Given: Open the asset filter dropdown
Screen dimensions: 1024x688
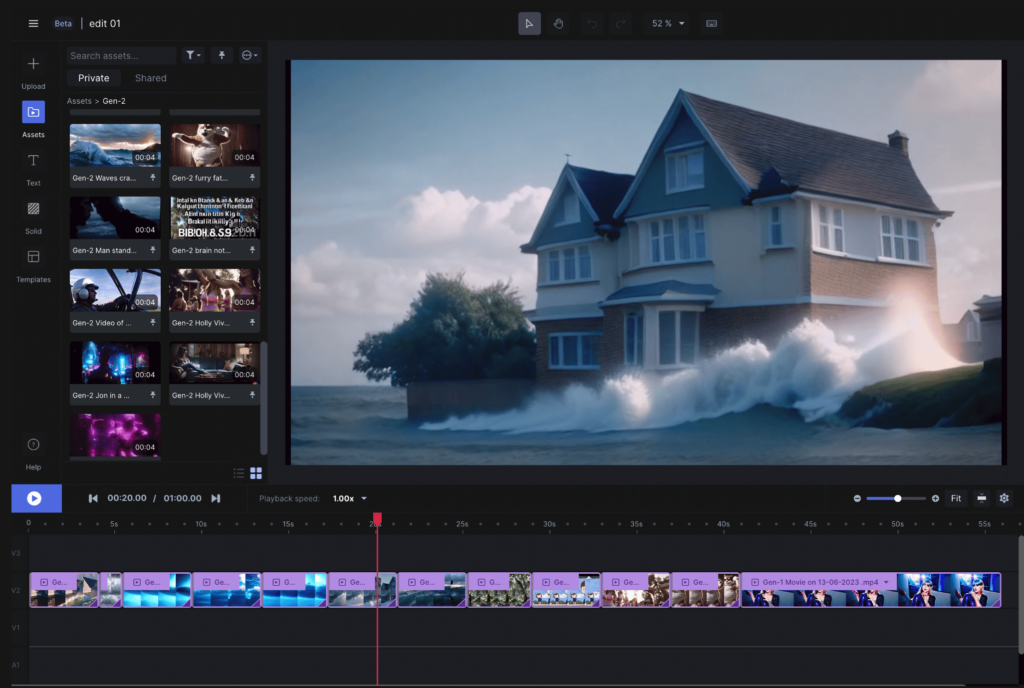Looking at the screenshot, I should 193,56.
